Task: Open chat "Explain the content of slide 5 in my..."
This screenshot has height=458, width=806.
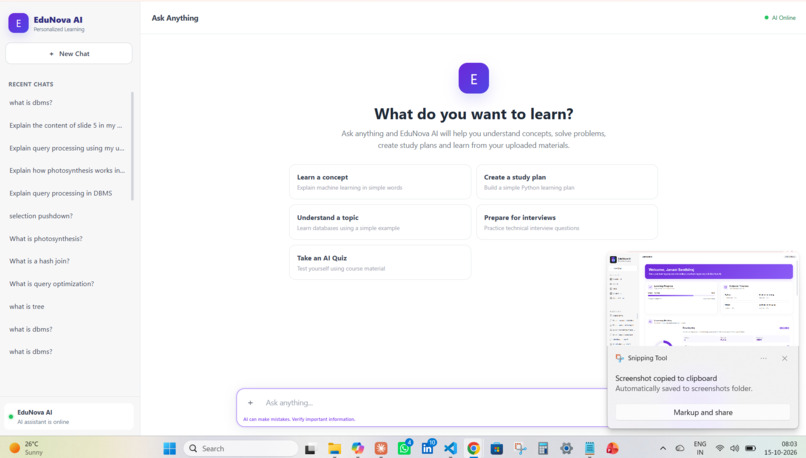Action: 66,125
